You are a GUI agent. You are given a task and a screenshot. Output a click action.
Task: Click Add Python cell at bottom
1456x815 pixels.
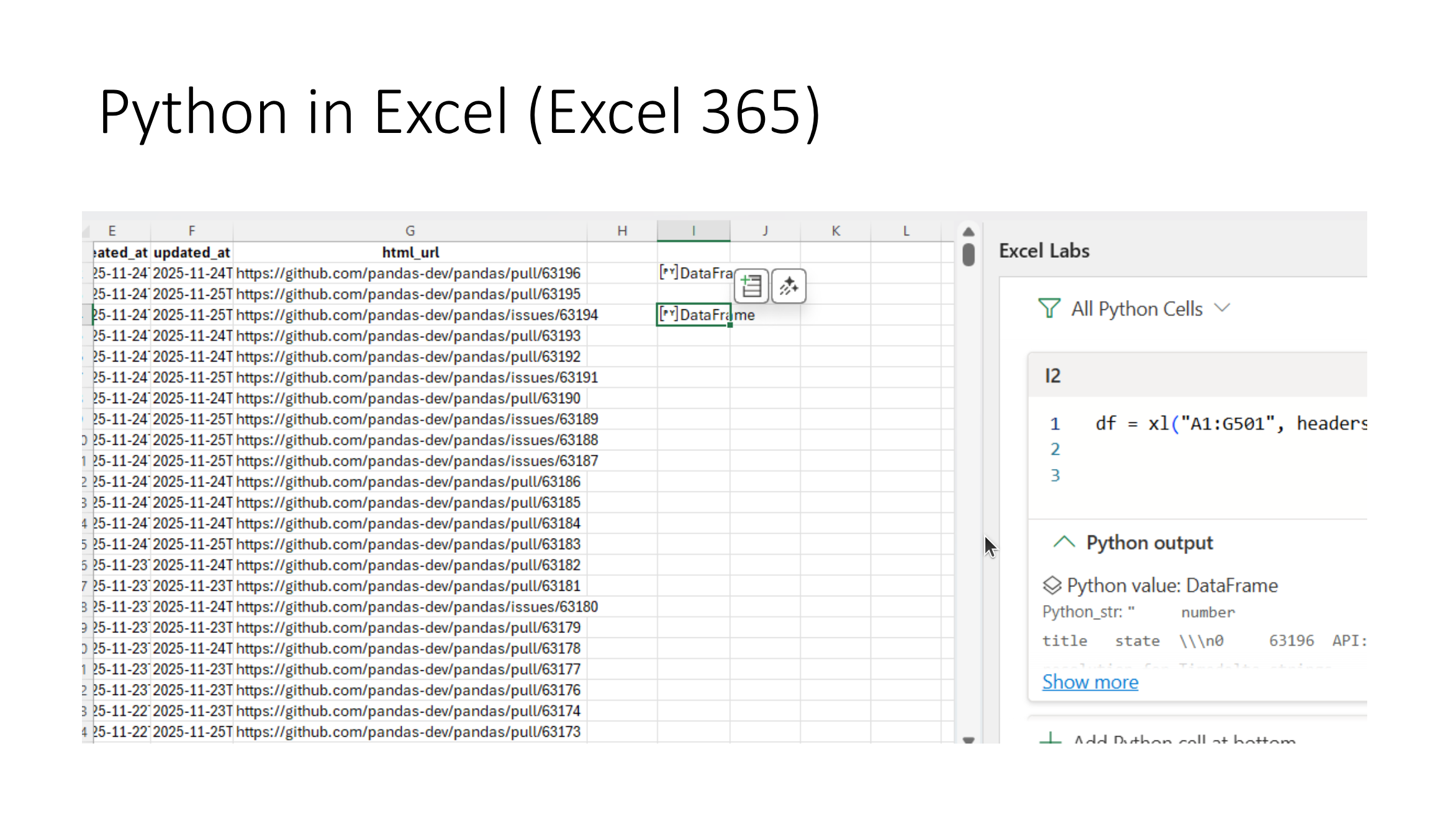(1183, 739)
